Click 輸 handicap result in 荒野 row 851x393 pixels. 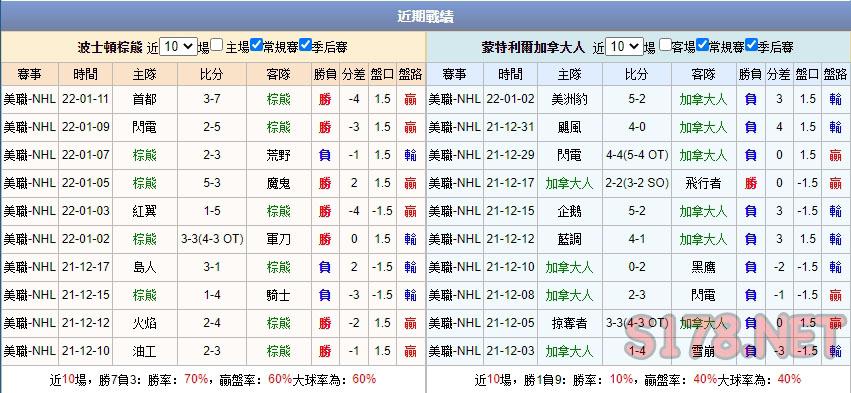click(x=410, y=155)
